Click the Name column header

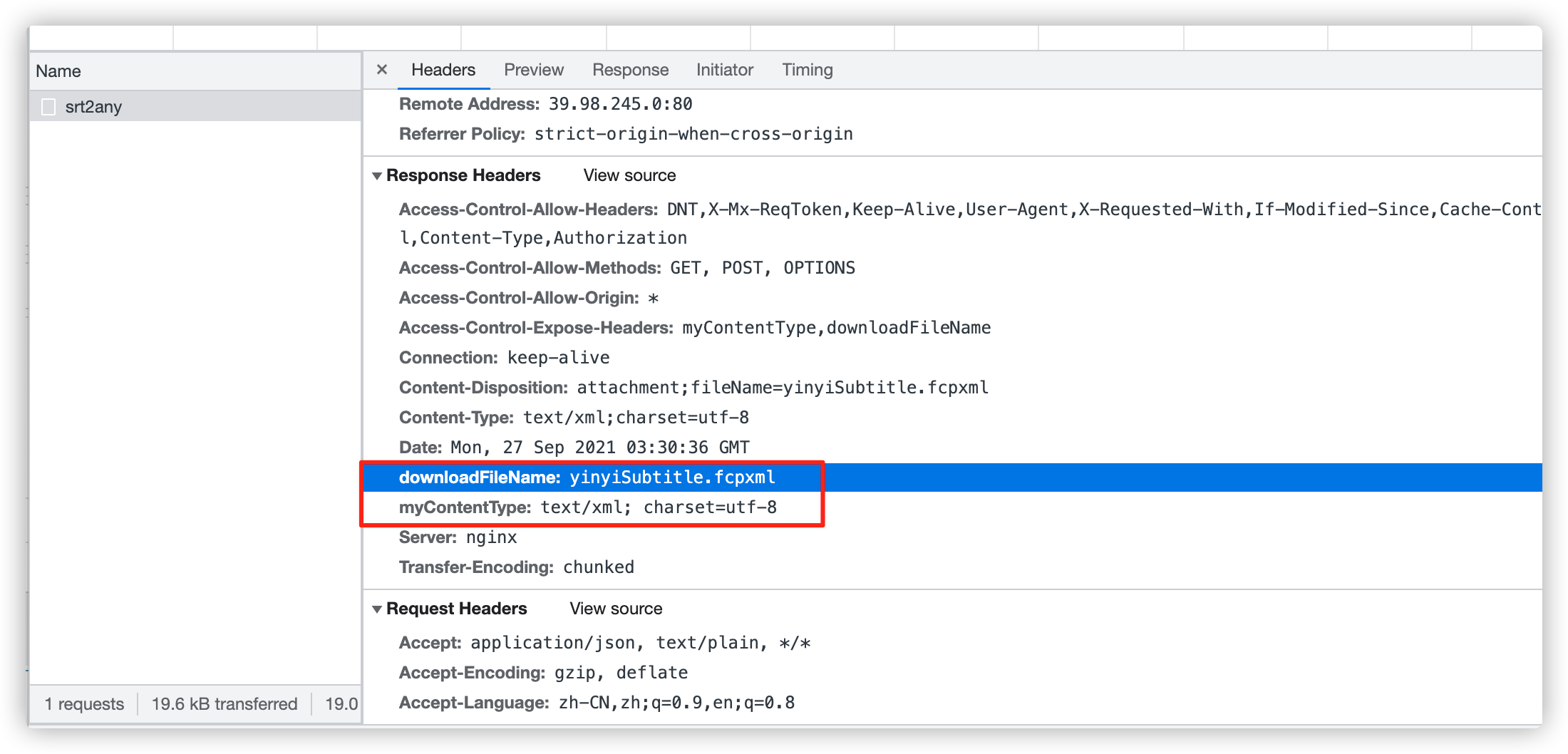click(58, 71)
